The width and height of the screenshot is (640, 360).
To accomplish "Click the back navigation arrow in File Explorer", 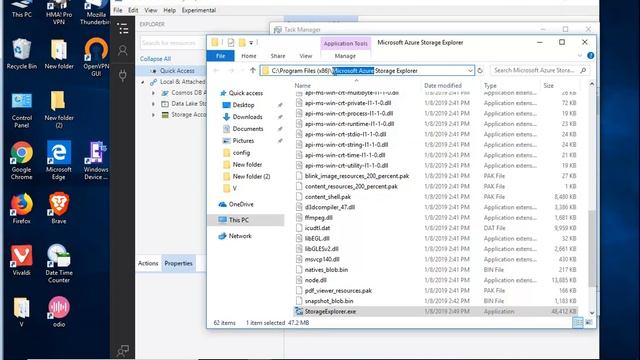I will point(216,71).
